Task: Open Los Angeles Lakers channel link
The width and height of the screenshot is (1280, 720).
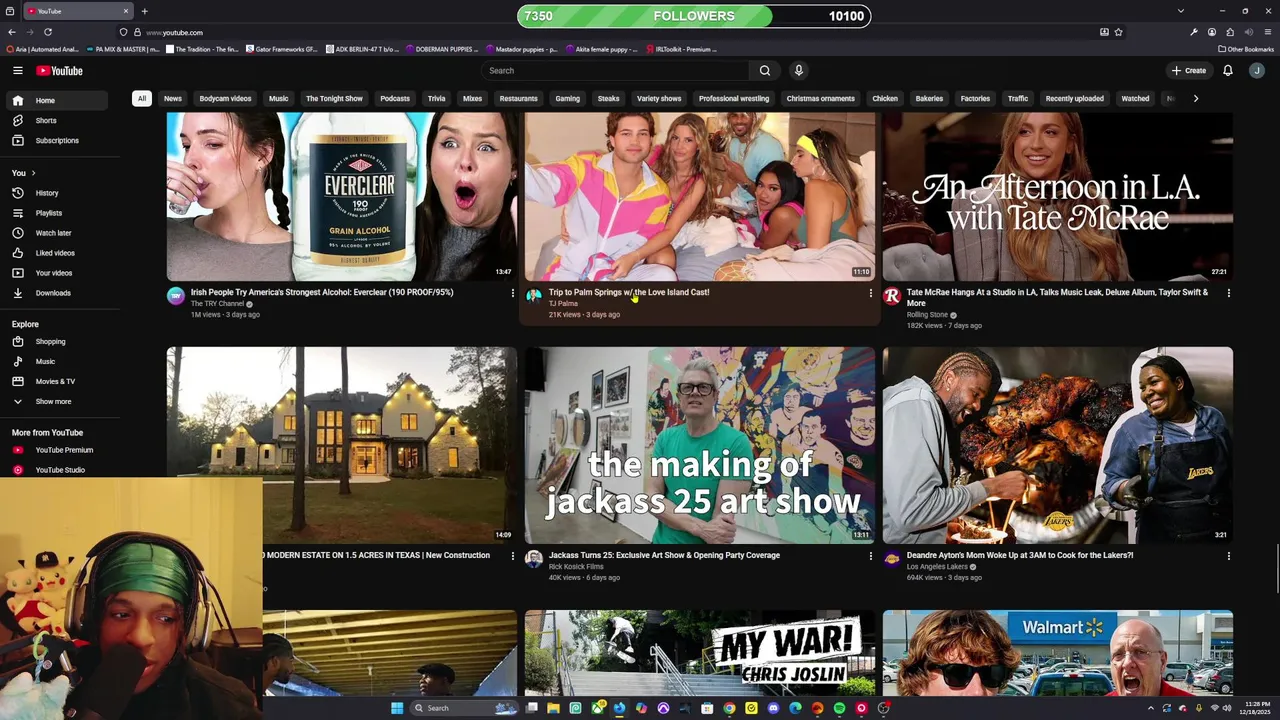Action: pyautogui.click(x=937, y=567)
